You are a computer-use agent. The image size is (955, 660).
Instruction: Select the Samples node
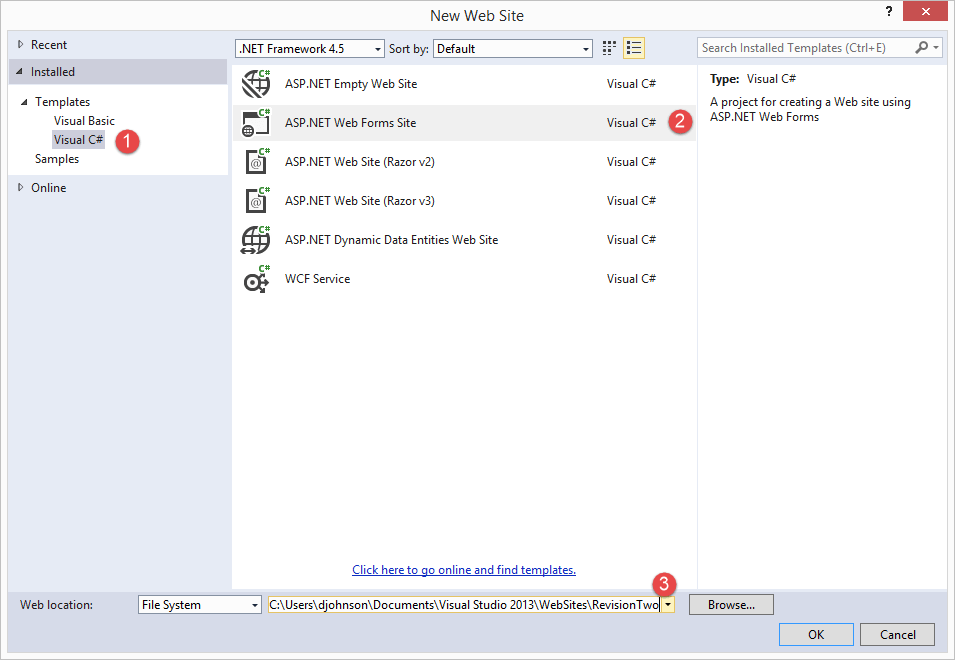57,159
